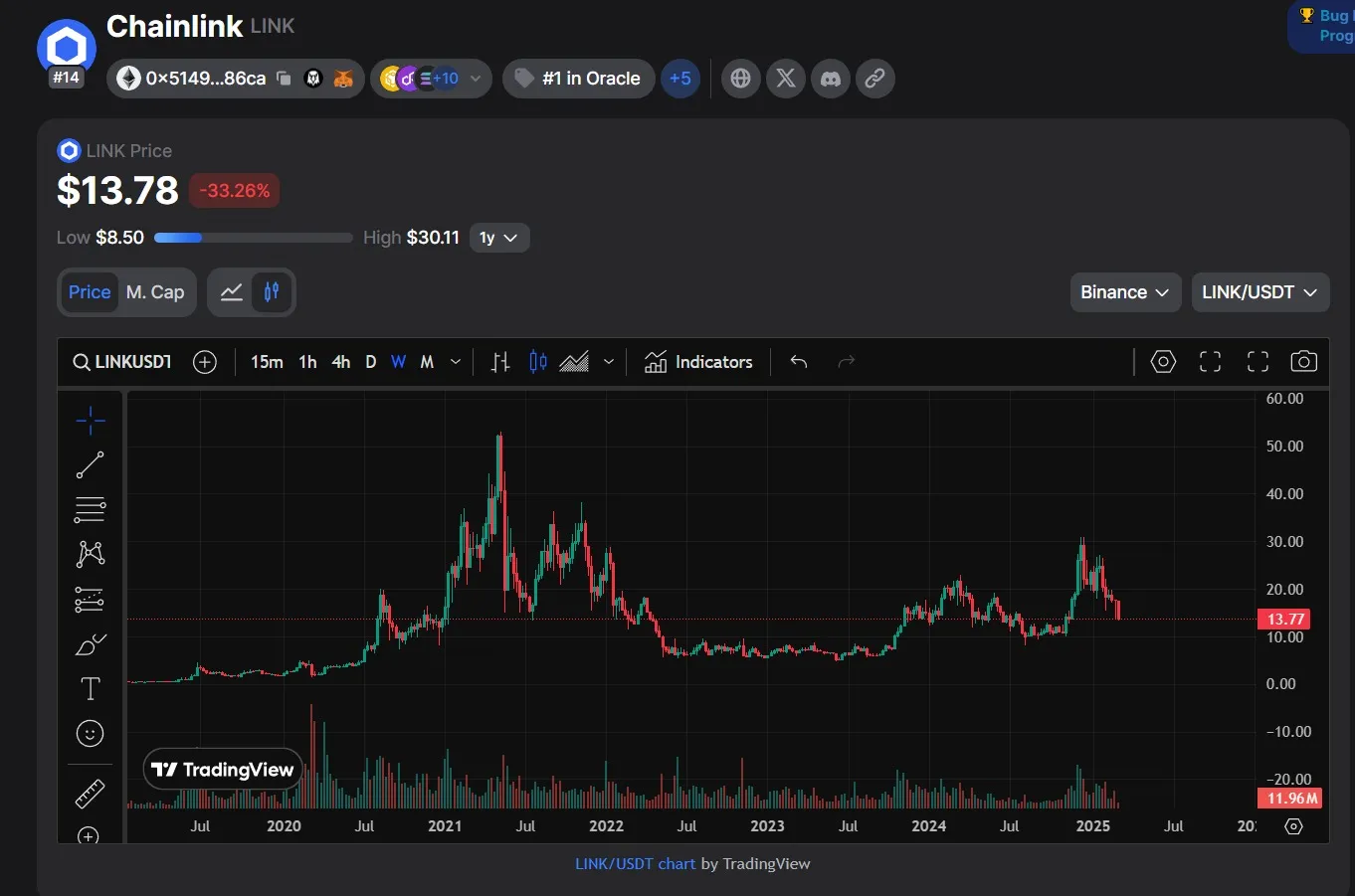The height and width of the screenshot is (896, 1355).
Task: Click the low-high price range bar
Action: click(254, 238)
